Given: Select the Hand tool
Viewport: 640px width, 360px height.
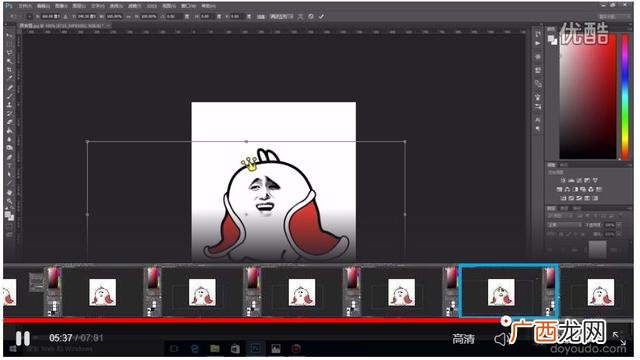Looking at the screenshot, I should click(x=9, y=192).
